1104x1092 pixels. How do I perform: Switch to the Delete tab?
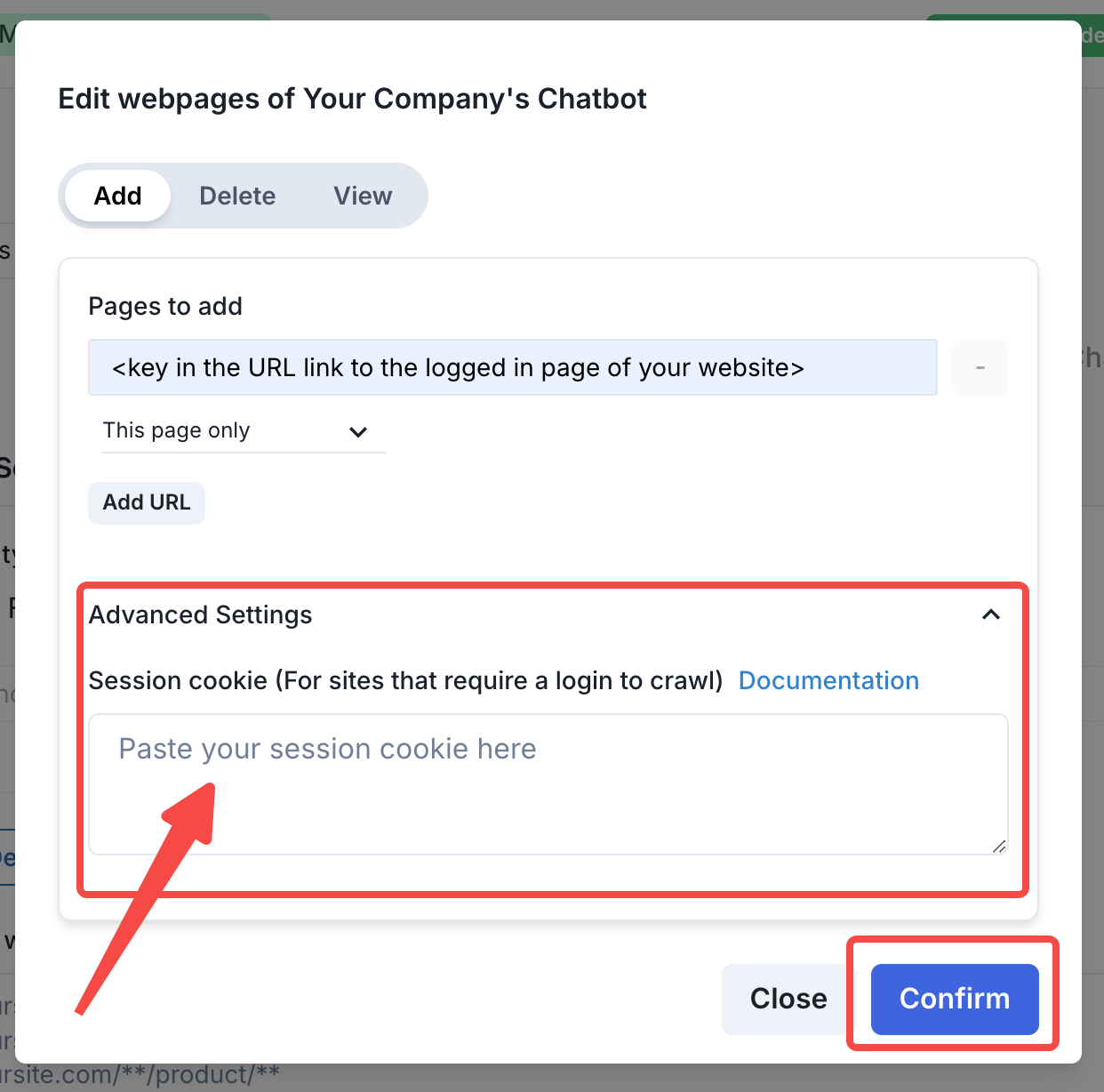pos(237,196)
